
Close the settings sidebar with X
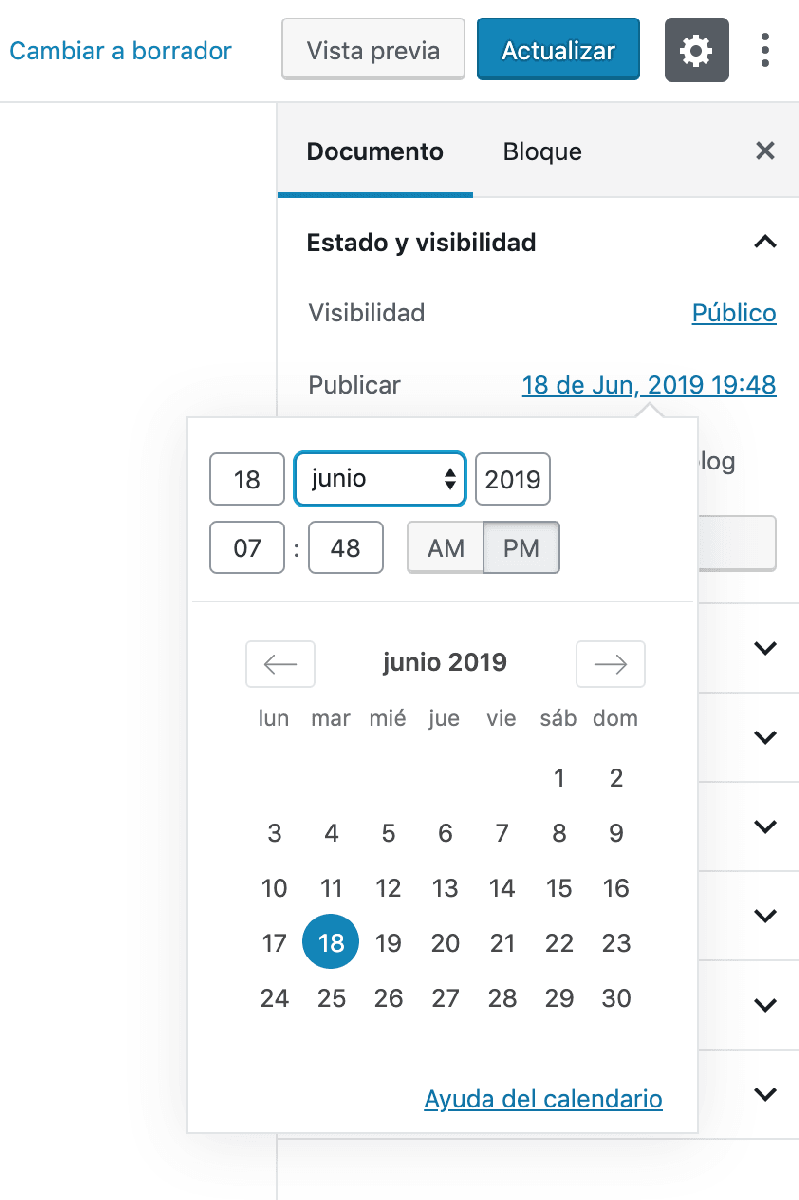pos(765,151)
